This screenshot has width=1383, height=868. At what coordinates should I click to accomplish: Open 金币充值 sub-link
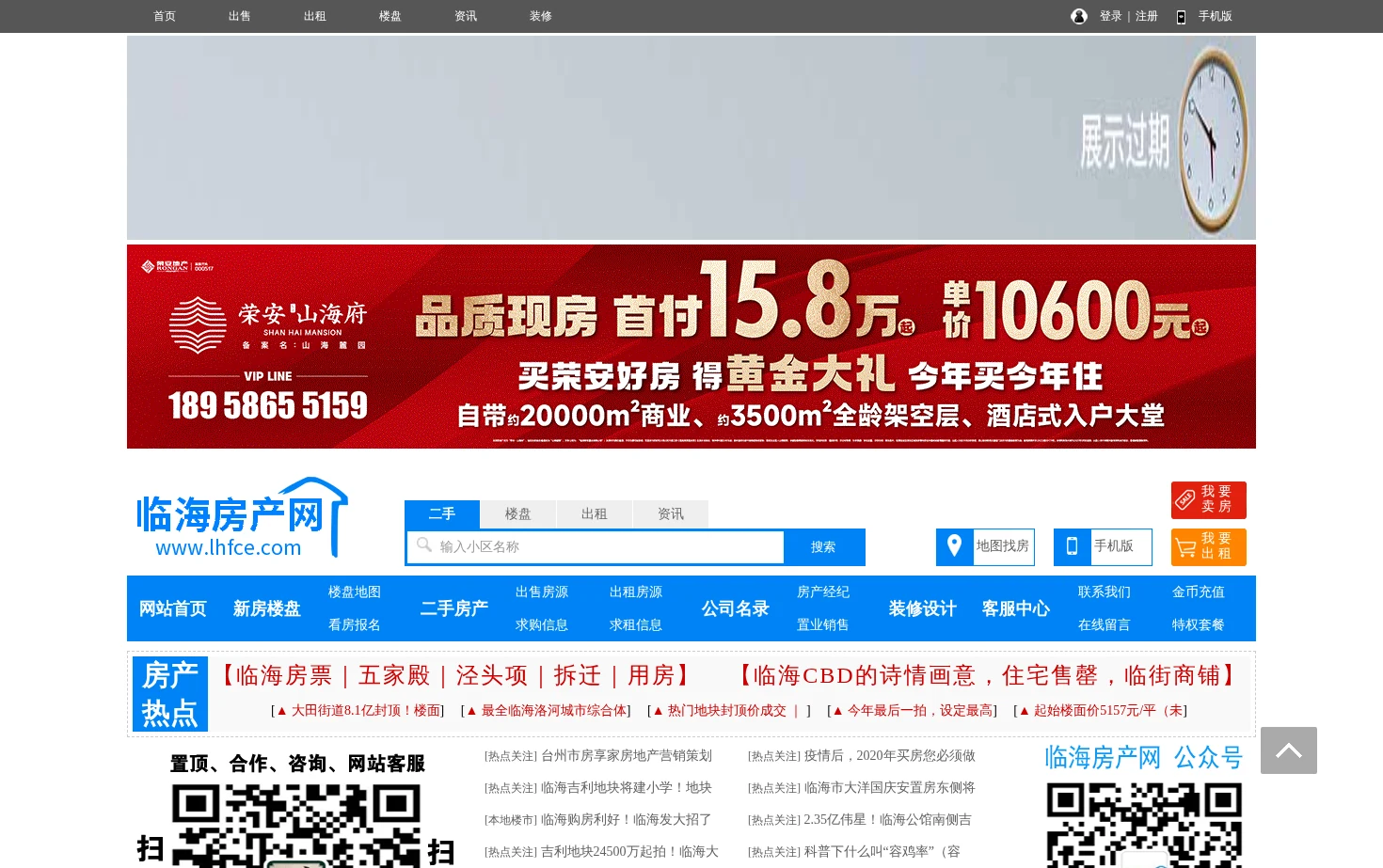click(1199, 592)
